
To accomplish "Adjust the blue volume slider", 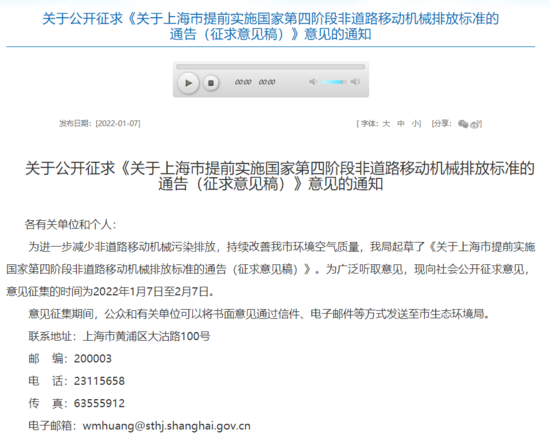I will pos(334,82).
